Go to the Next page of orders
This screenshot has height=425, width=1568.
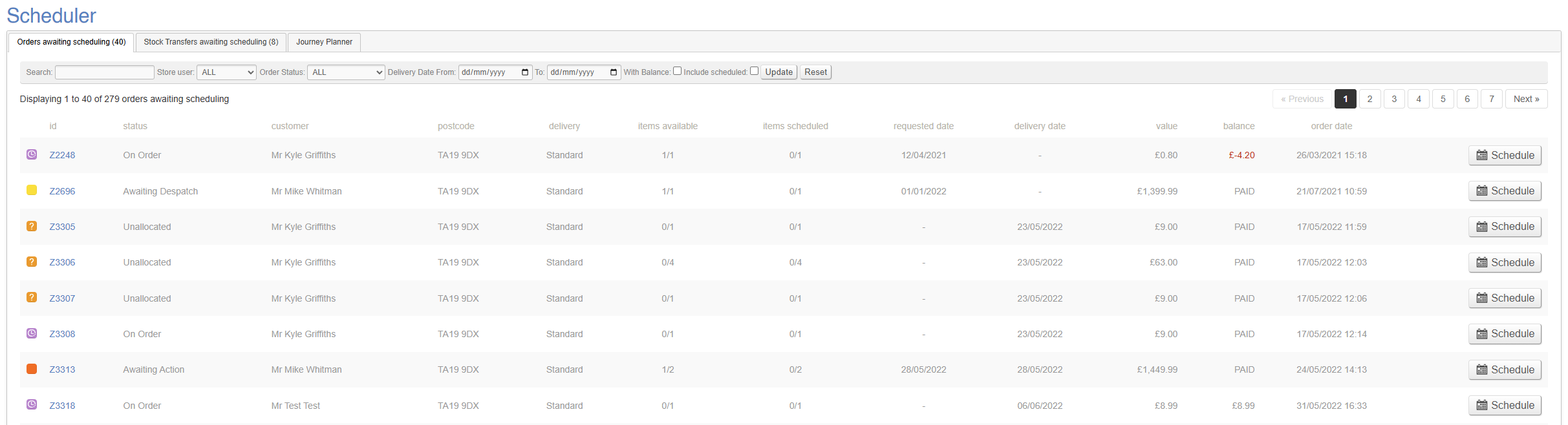(1526, 99)
